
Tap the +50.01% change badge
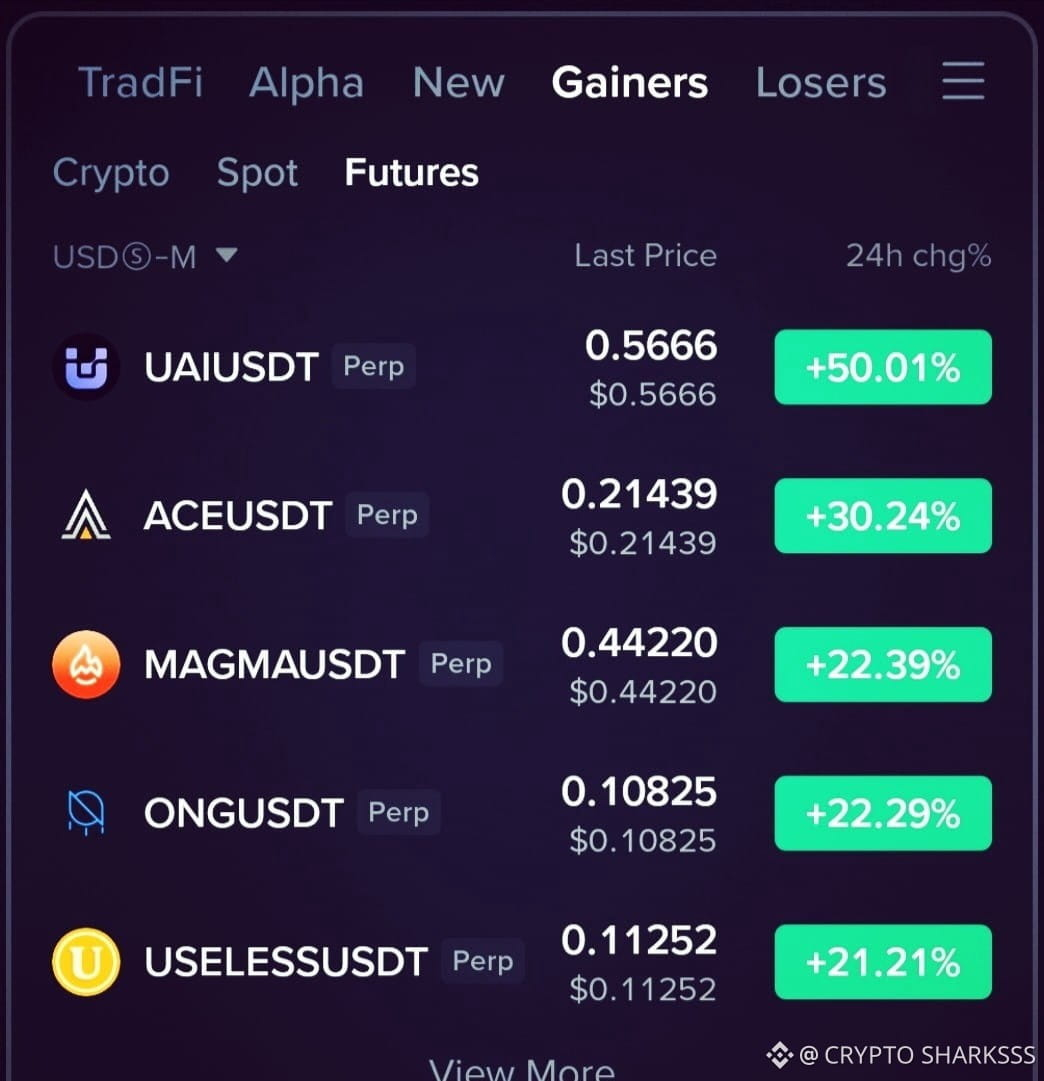pos(883,367)
